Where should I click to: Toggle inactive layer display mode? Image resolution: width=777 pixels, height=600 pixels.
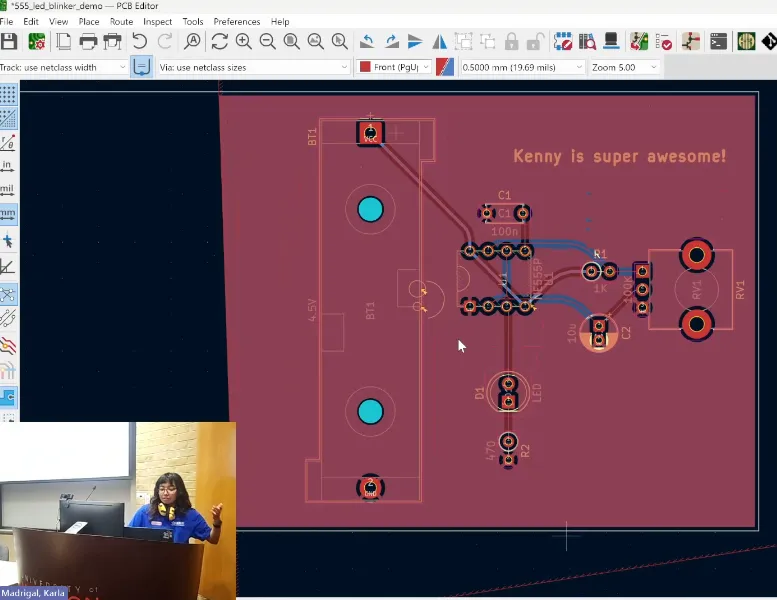[x=8, y=345]
